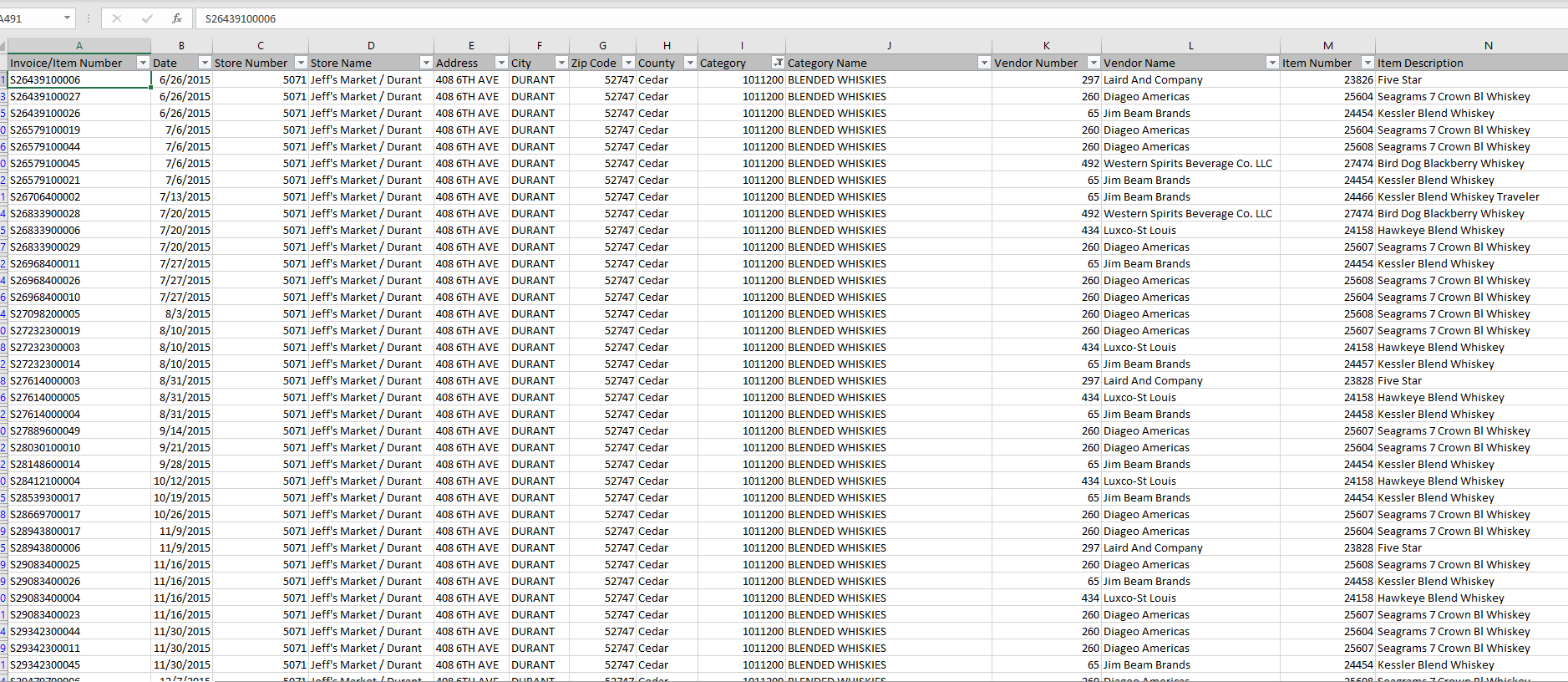Open the Category Name filter dropdown
This screenshot has height=682, width=1568.
pos(984,63)
